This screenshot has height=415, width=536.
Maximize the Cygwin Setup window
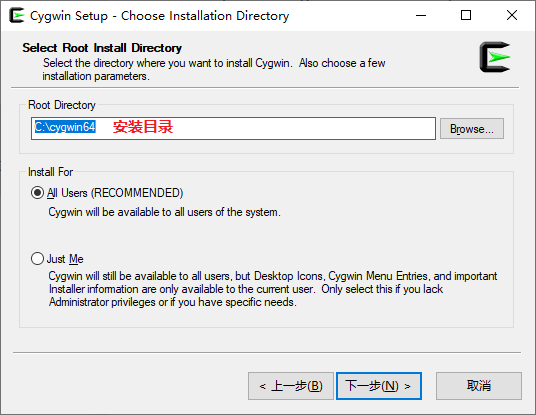(466, 15)
